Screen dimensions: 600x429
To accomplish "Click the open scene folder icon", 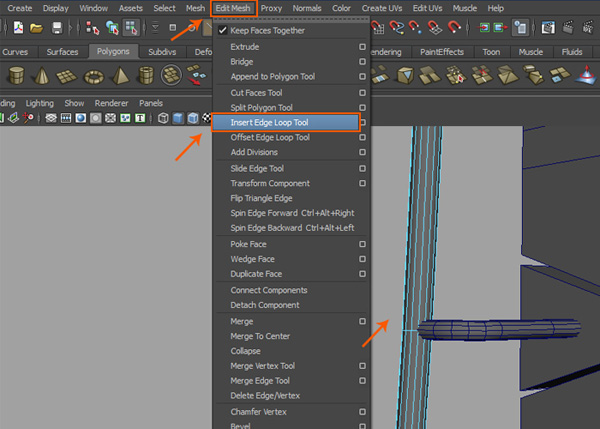I will (36, 28).
